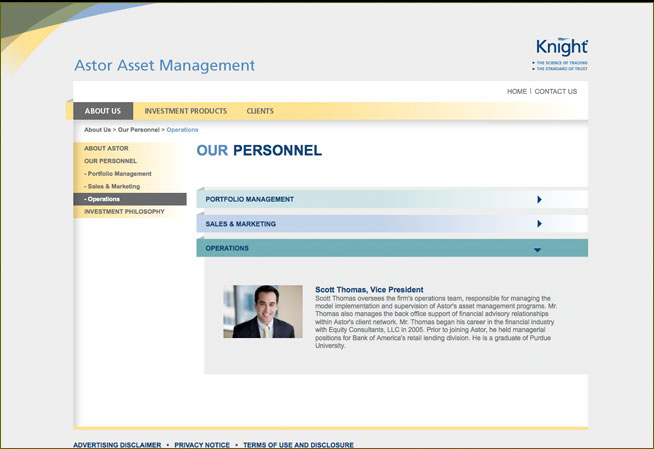
Task: Open the Home link
Action: tap(517, 91)
